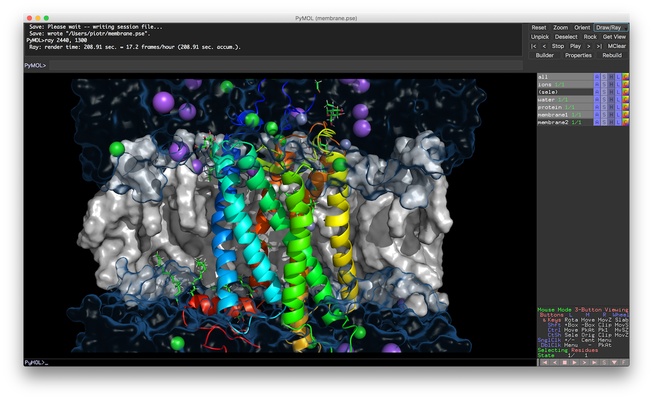The height and width of the screenshot is (400, 653).
Task: Click the PyMOL> command input field
Action: tap(286, 65)
